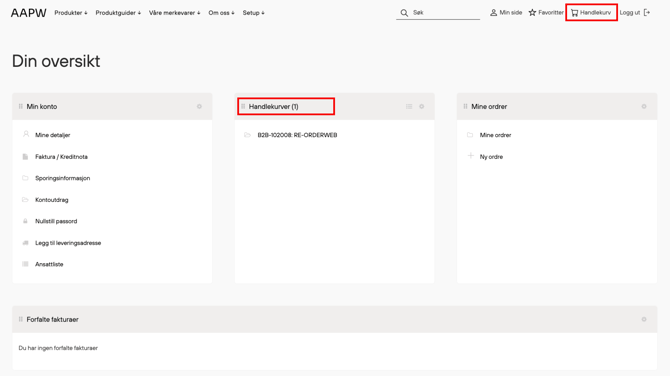Viewport: 670px width, 376px height.
Task: Click truck icon beside Legg til leveringsadresse
Action: (x=25, y=243)
